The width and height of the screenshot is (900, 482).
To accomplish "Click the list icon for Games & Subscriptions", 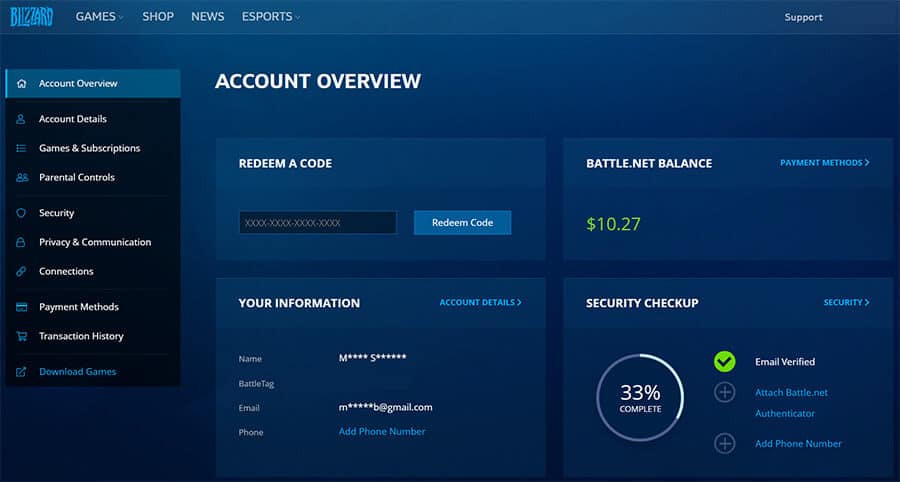I will point(21,148).
